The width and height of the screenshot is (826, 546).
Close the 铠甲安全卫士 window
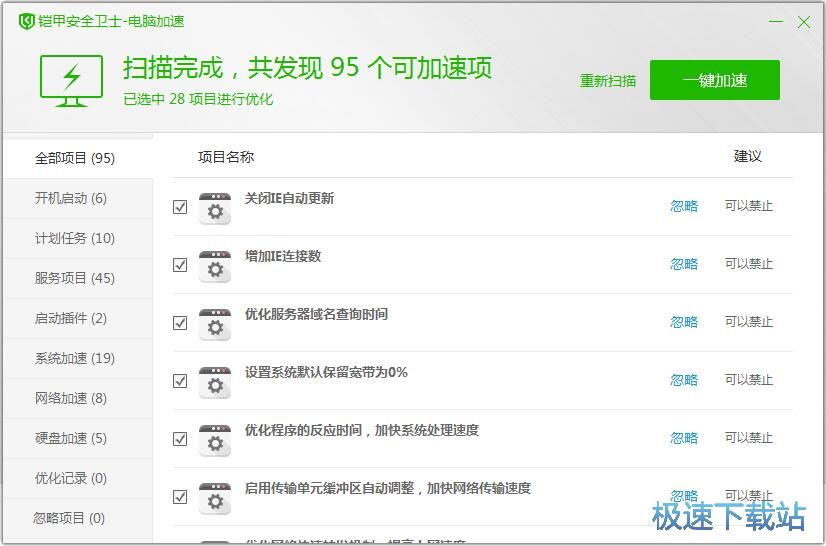(804, 22)
